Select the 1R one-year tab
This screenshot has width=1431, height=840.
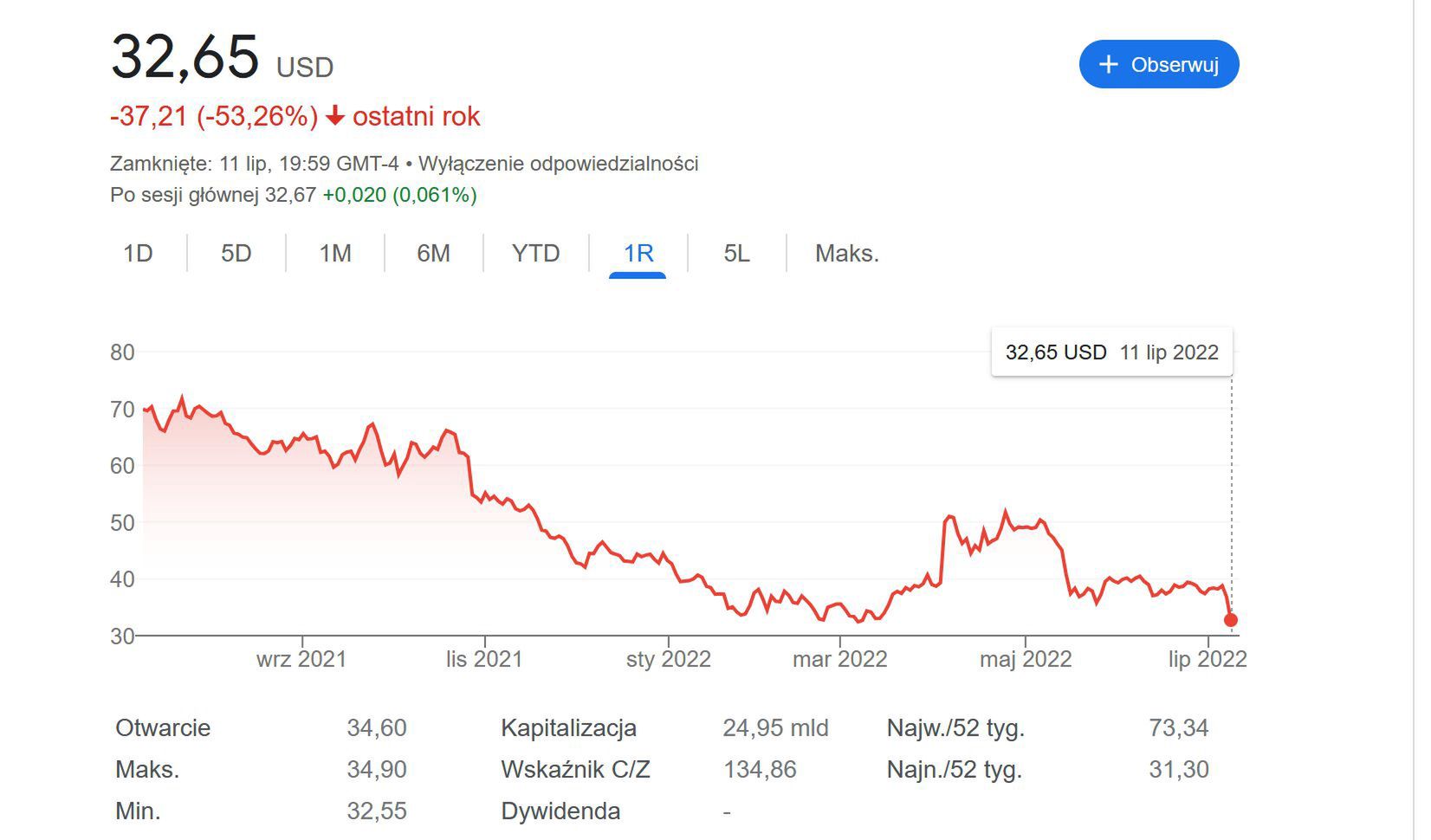point(638,253)
